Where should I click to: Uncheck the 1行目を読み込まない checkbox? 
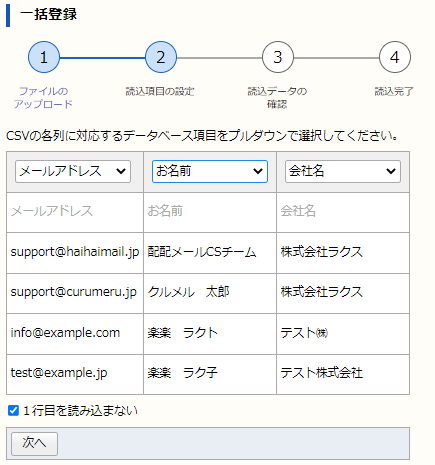point(13,410)
